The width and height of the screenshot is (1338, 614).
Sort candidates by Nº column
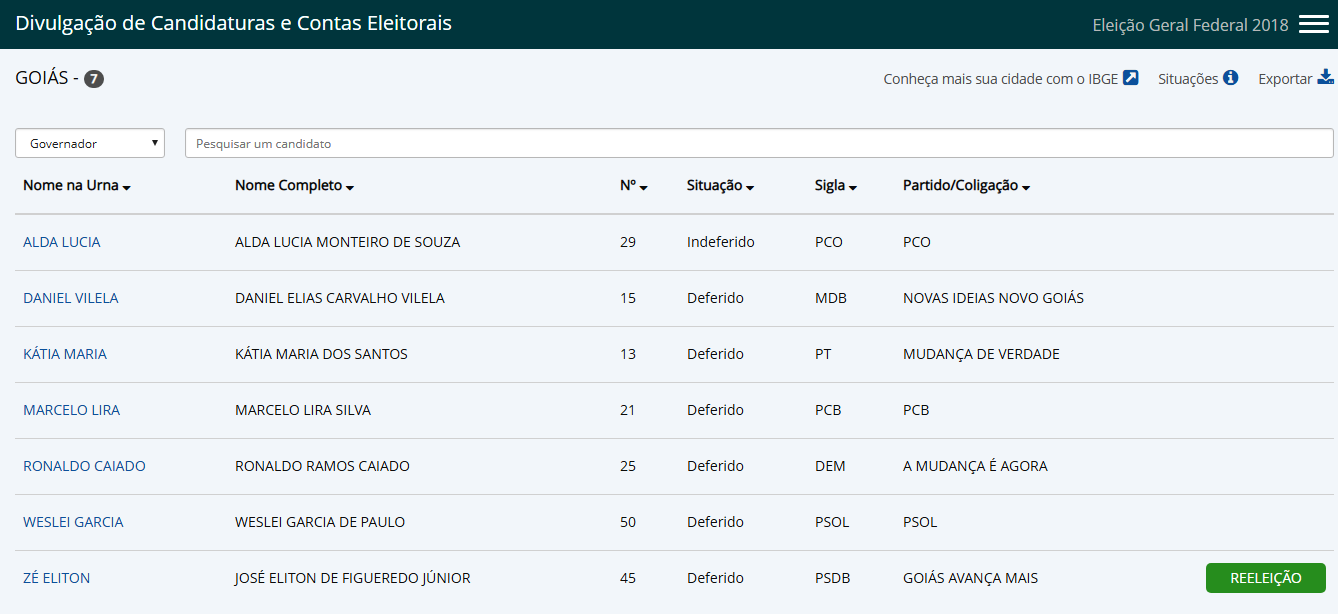click(633, 185)
